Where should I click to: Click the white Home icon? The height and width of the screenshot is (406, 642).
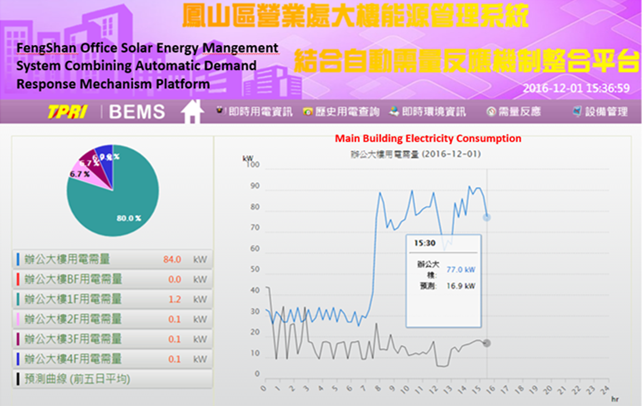tap(191, 111)
